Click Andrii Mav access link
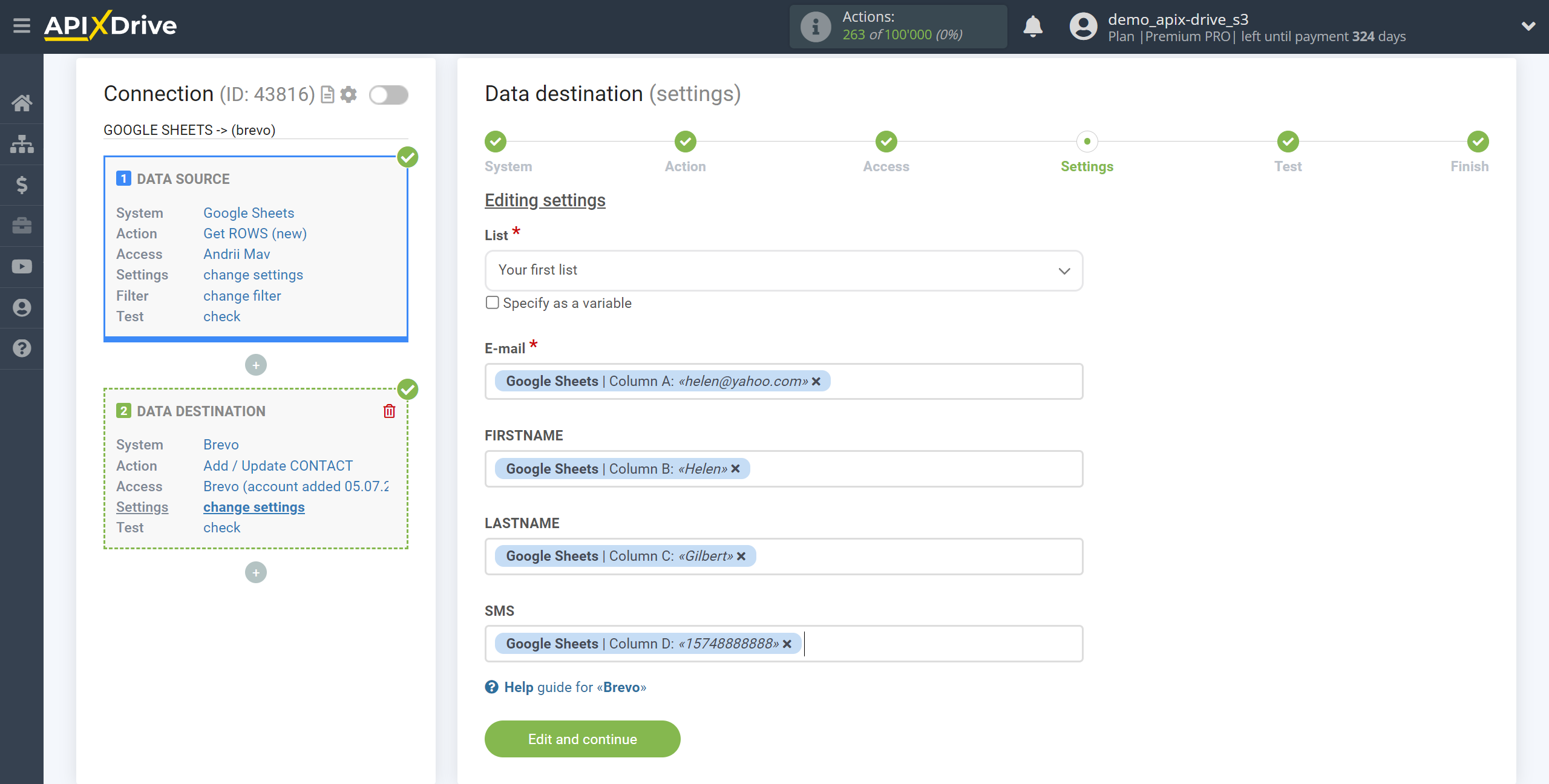This screenshot has width=1549, height=784. coord(237,254)
